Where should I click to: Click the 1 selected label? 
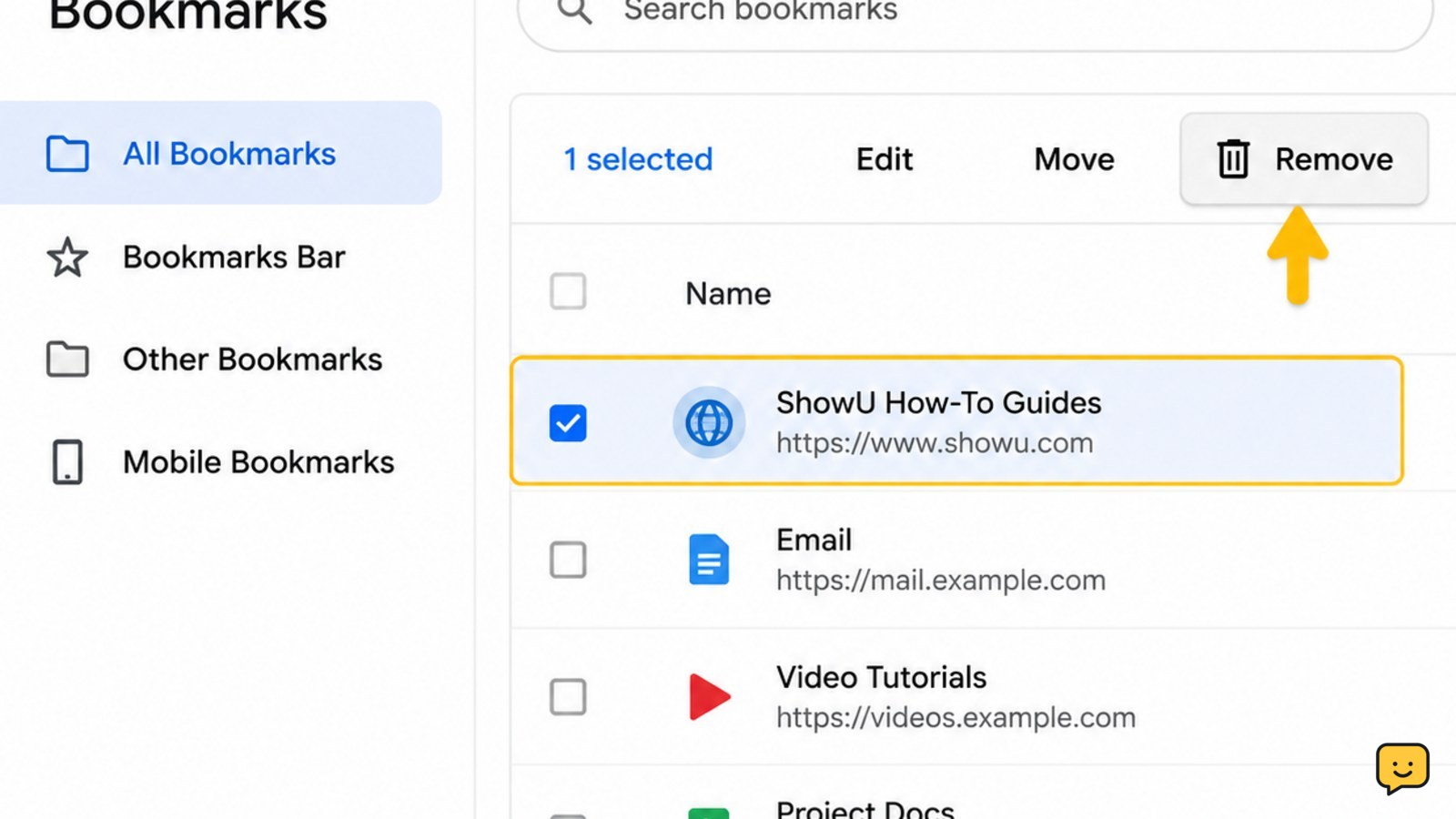(x=638, y=159)
